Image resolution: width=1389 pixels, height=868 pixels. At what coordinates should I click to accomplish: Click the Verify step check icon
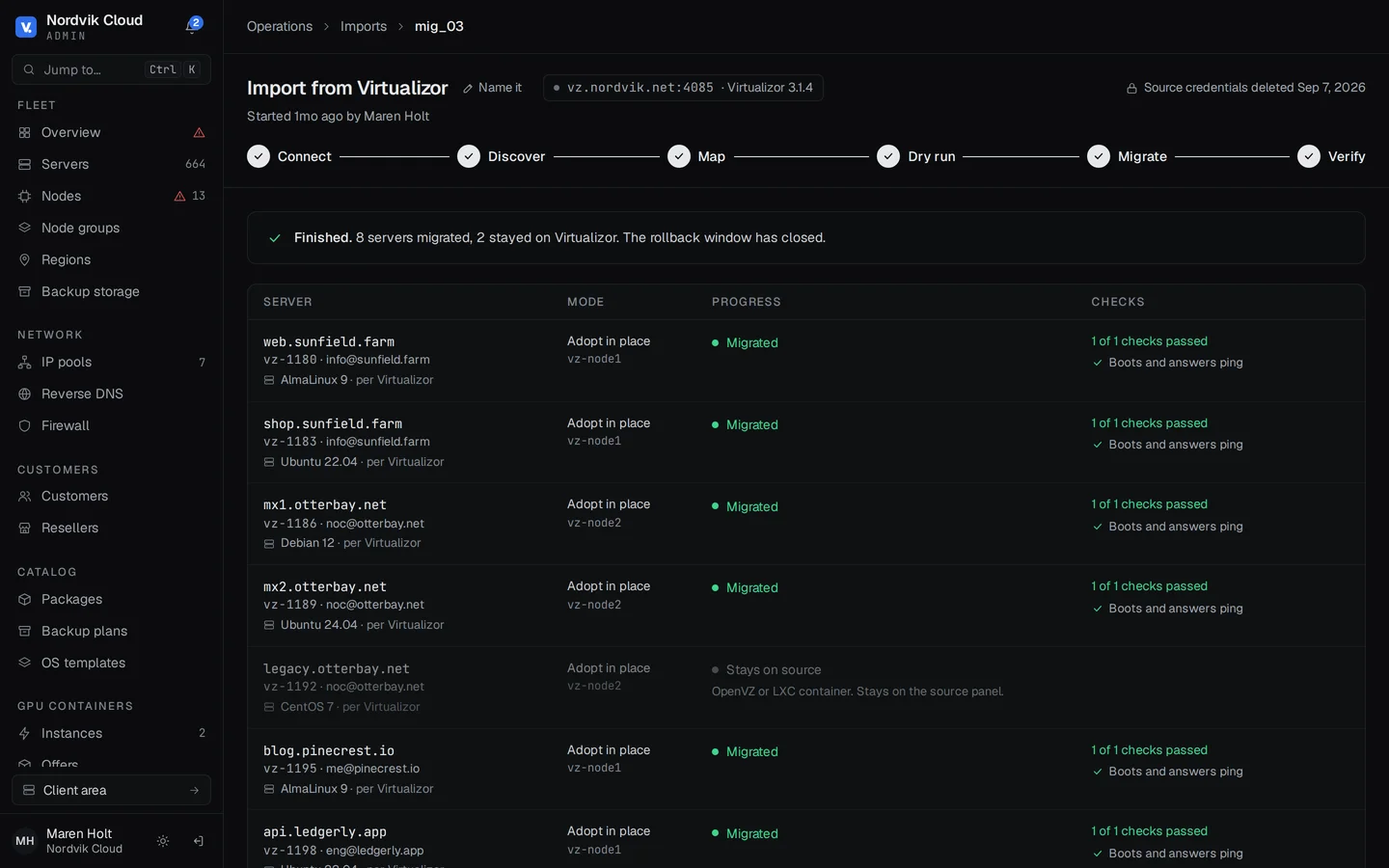[x=1309, y=156]
